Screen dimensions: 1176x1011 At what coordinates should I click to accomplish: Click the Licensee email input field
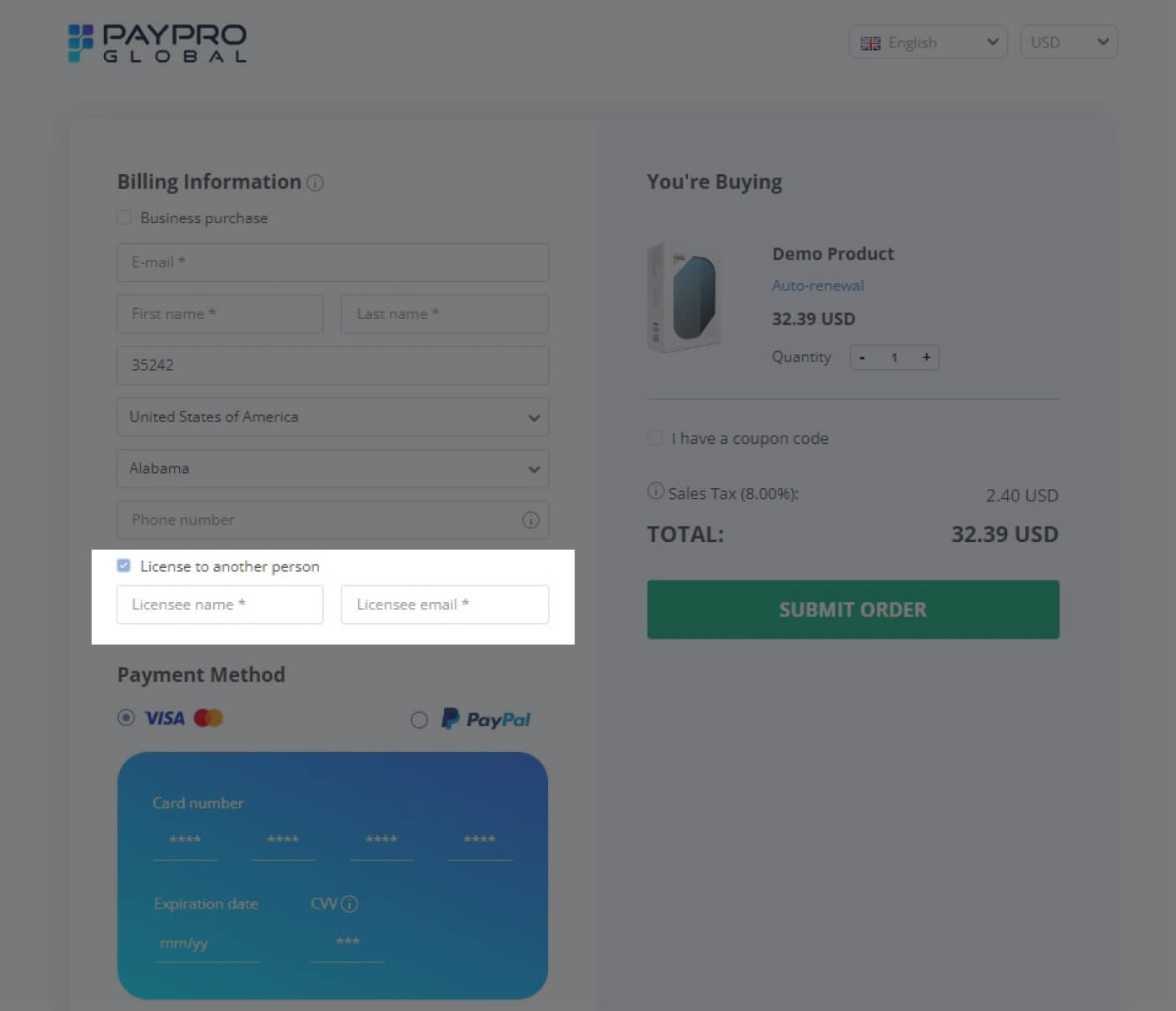[445, 605]
